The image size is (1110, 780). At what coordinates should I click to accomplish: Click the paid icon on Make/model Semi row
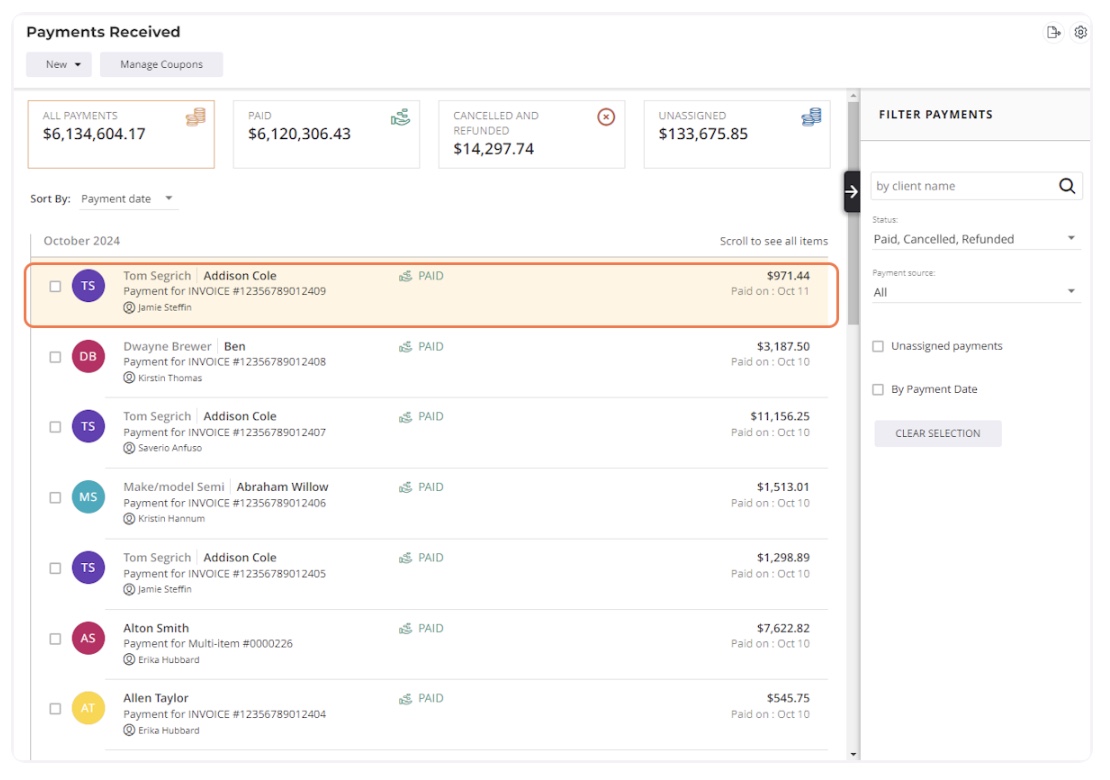(x=406, y=488)
